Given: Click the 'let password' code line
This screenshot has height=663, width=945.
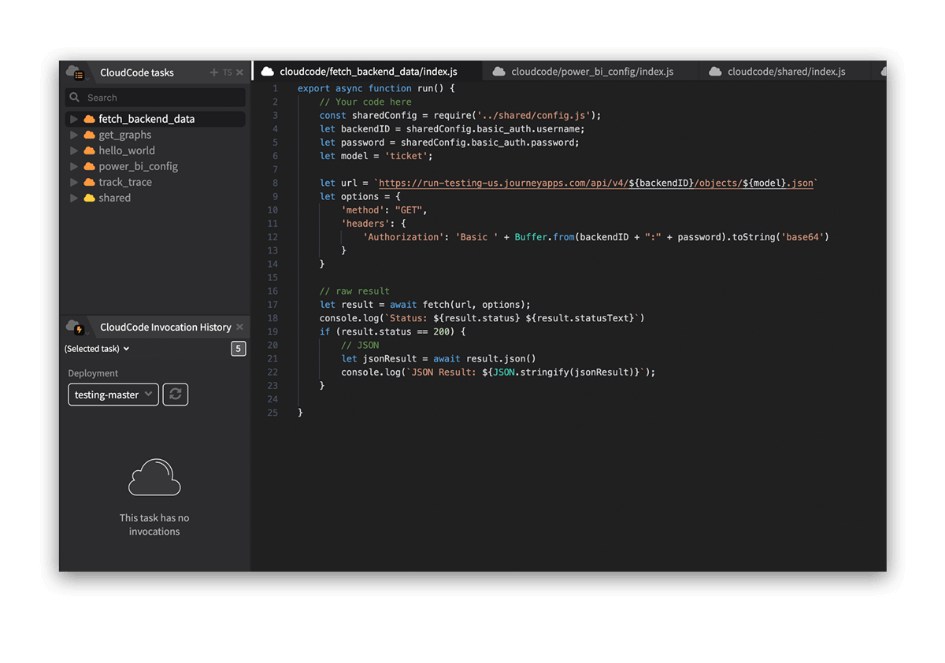Looking at the screenshot, I should point(449,143).
